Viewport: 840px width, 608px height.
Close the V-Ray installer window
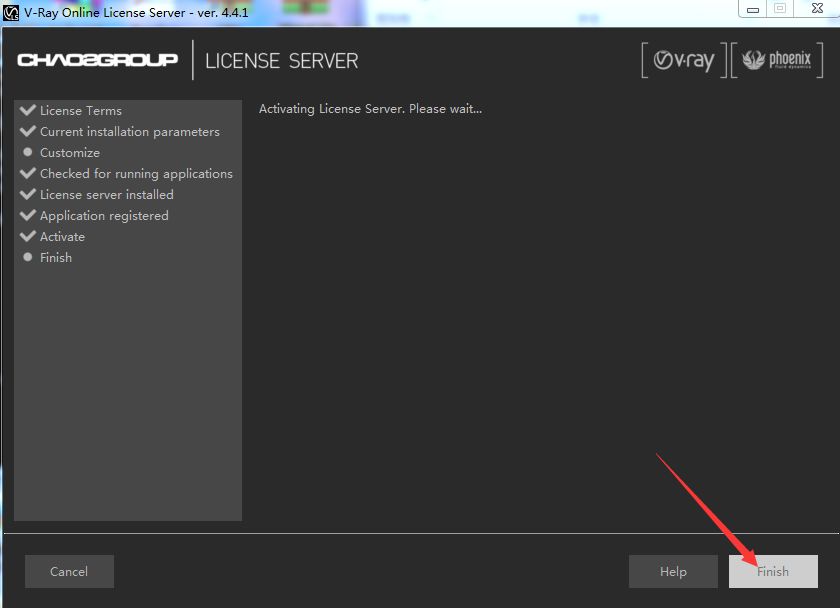pos(817,9)
